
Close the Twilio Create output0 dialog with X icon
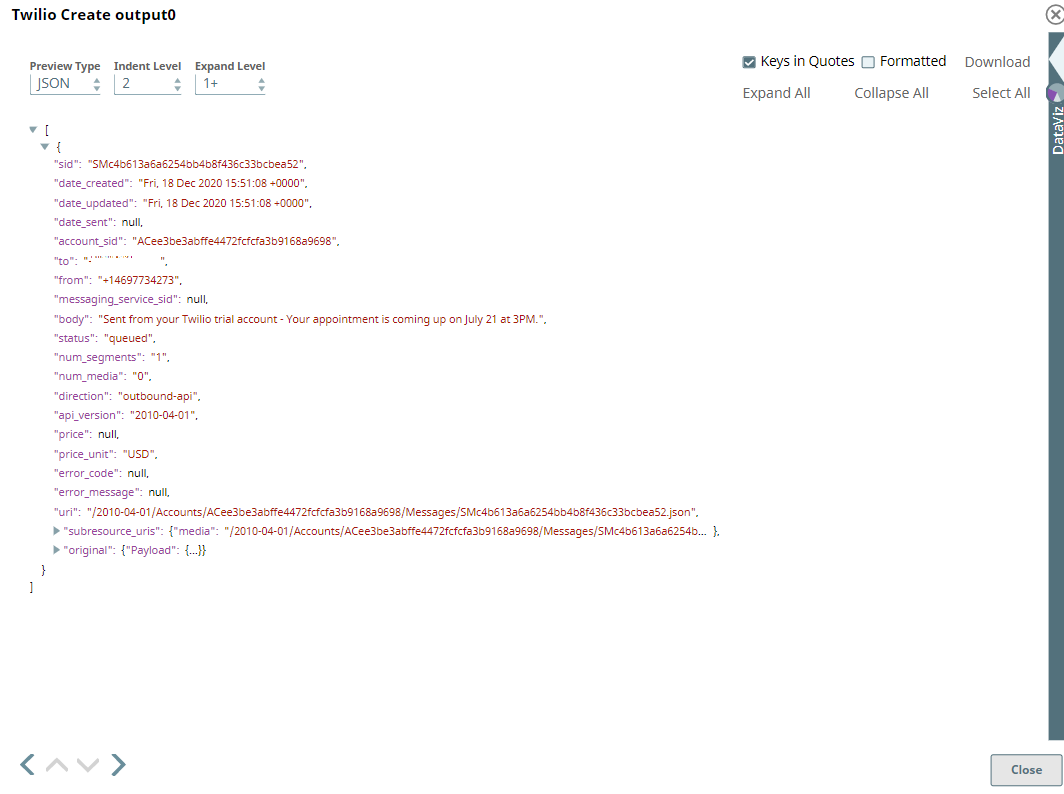(1055, 14)
